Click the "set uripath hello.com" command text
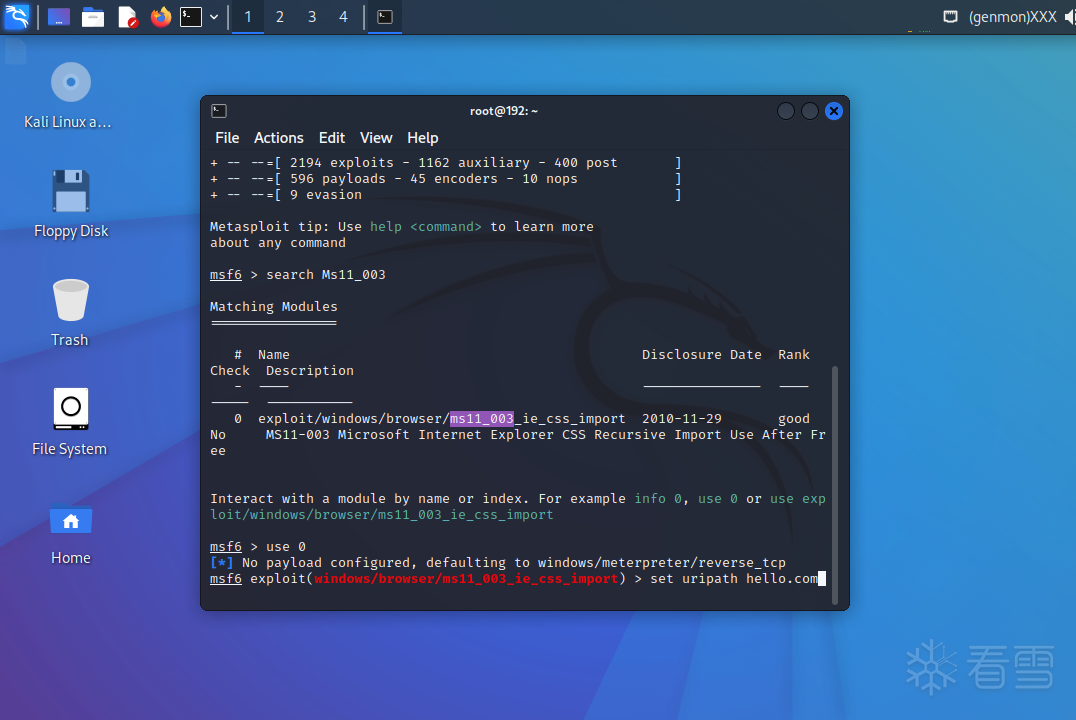Image resolution: width=1076 pixels, height=720 pixels. (734, 579)
